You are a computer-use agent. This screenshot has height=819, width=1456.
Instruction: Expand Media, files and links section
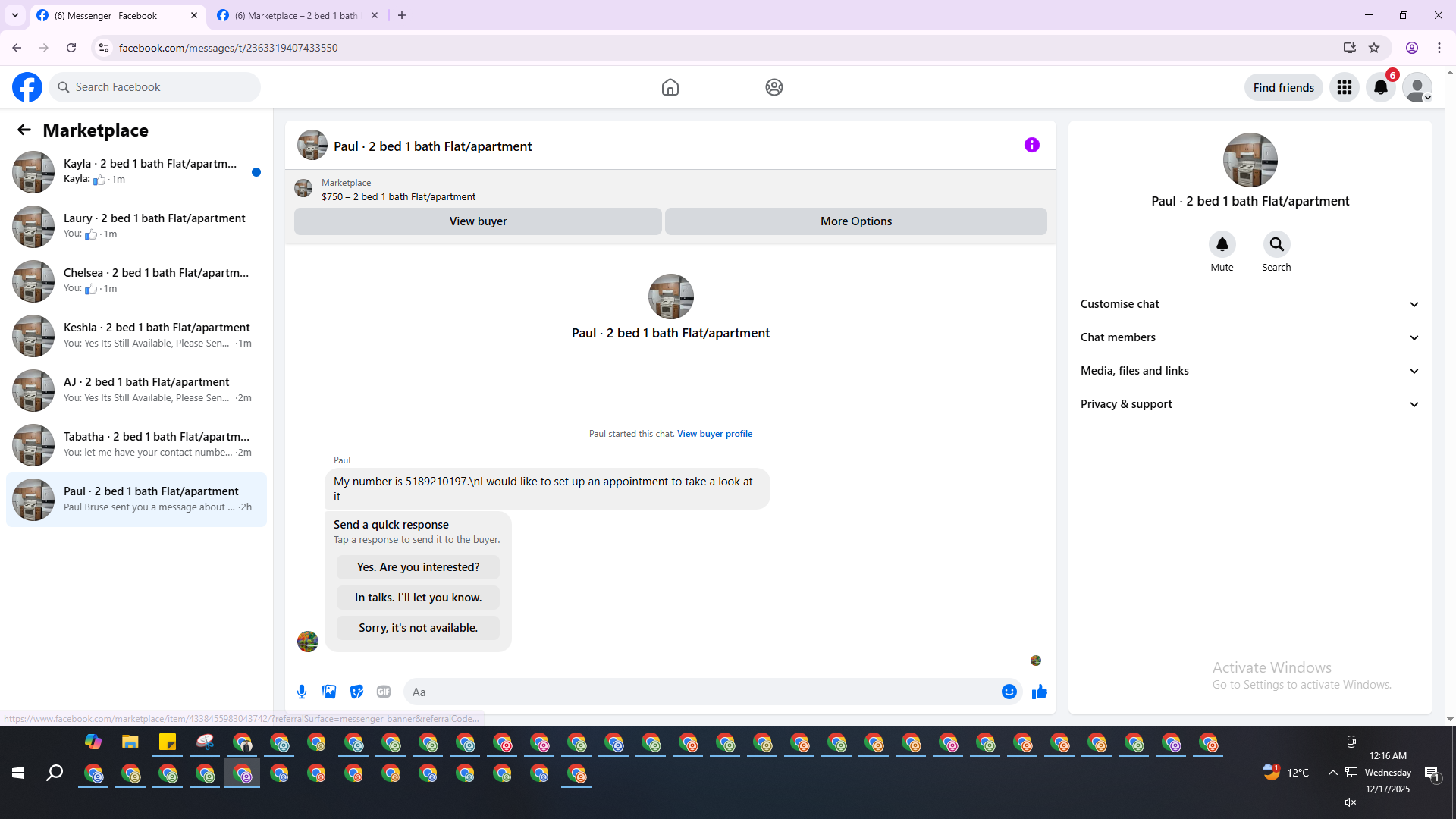tap(1250, 371)
